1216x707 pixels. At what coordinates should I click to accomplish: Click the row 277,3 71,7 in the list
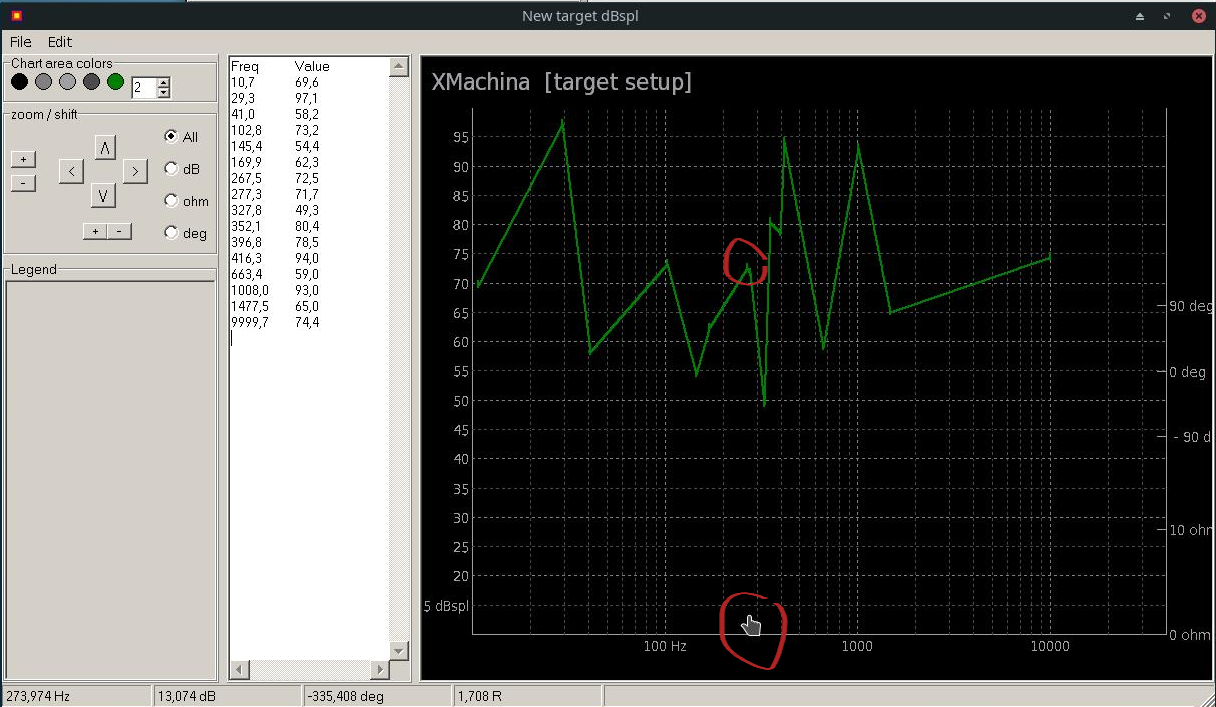point(276,194)
